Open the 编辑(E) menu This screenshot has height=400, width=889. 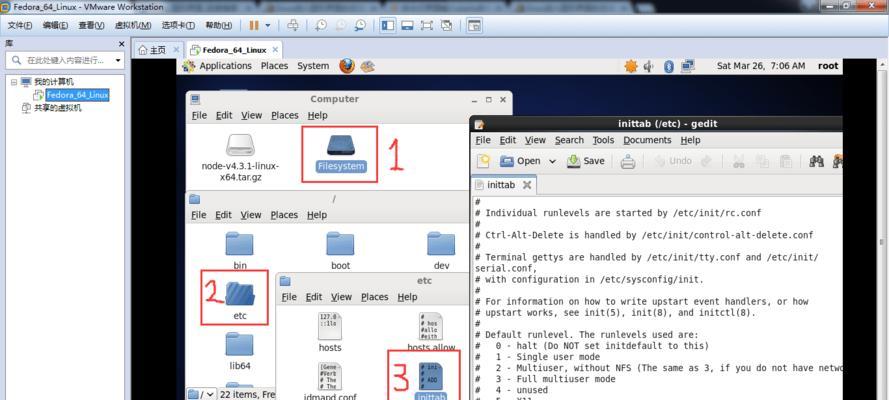pos(56,25)
